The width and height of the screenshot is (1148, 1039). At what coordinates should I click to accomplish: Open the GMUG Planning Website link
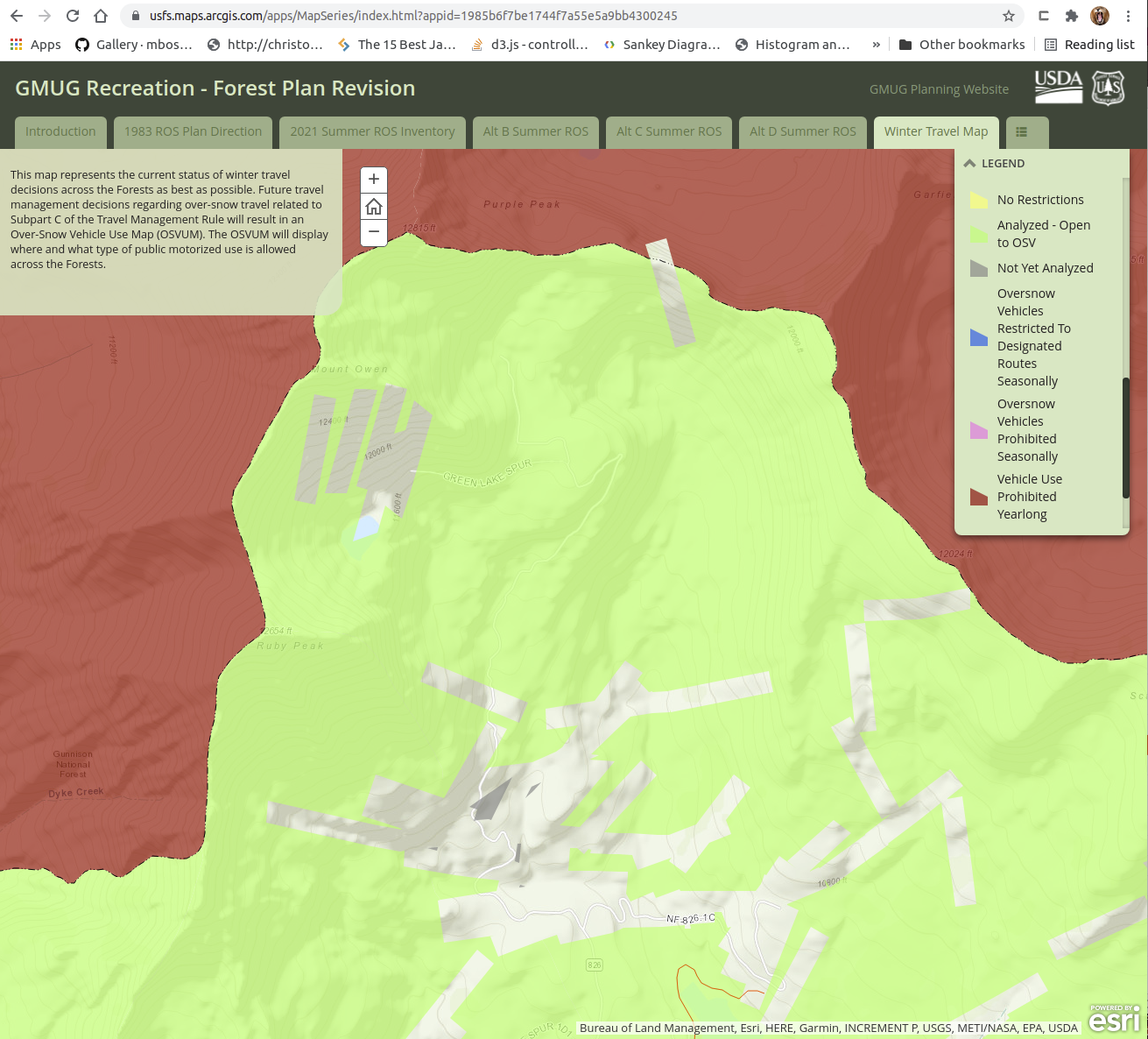click(x=939, y=89)
